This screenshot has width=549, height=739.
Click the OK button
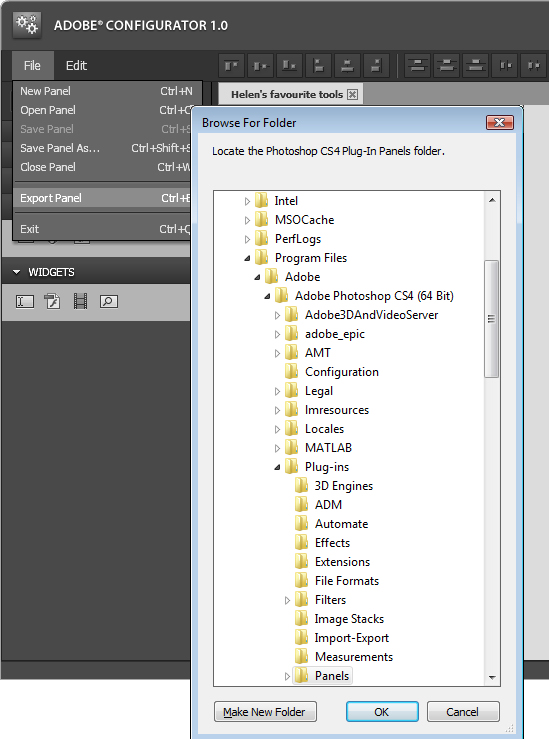click(x=382, y=712)
